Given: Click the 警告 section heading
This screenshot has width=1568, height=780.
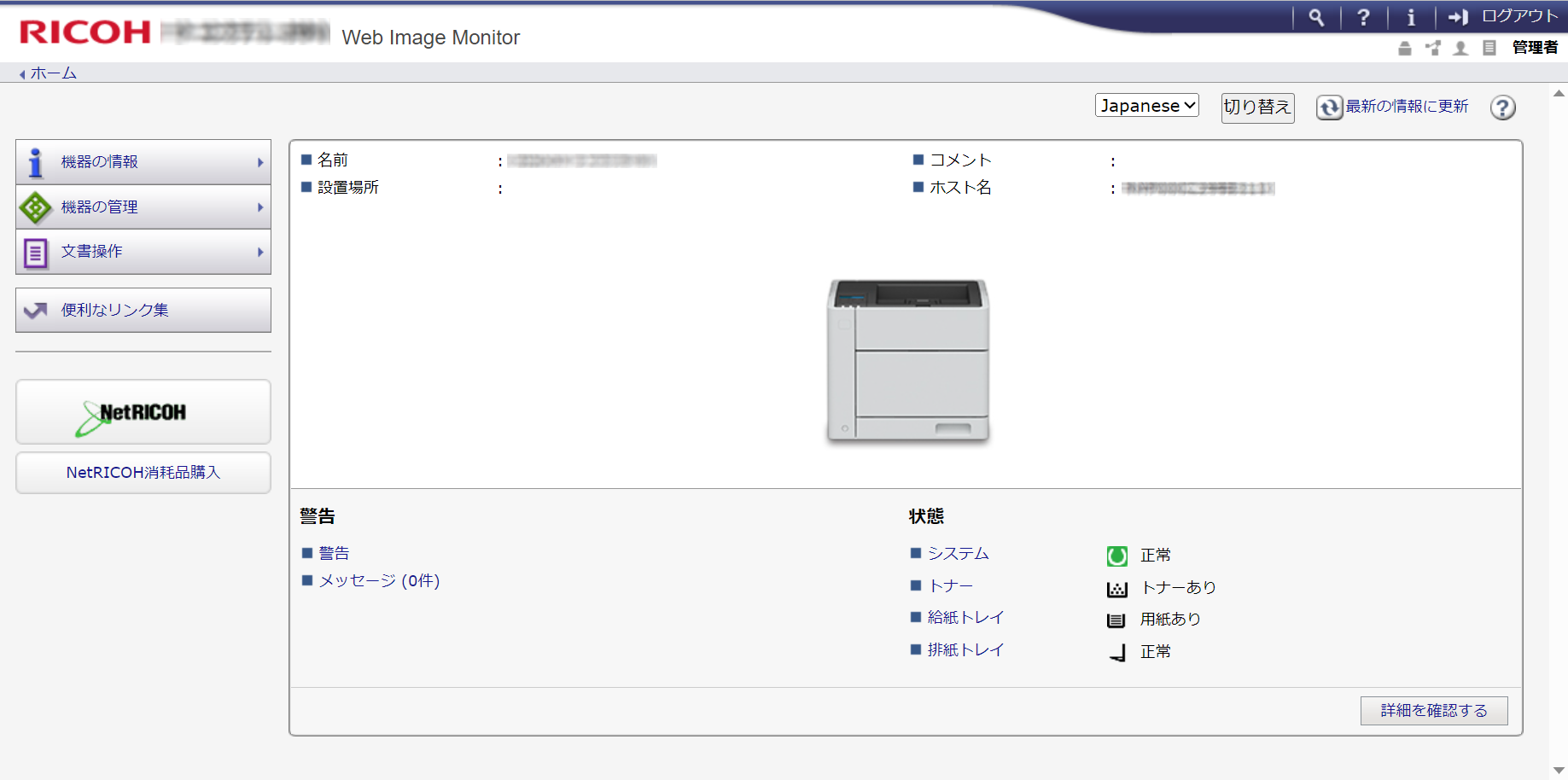Looking at the screenshot, I should [318, 516].
